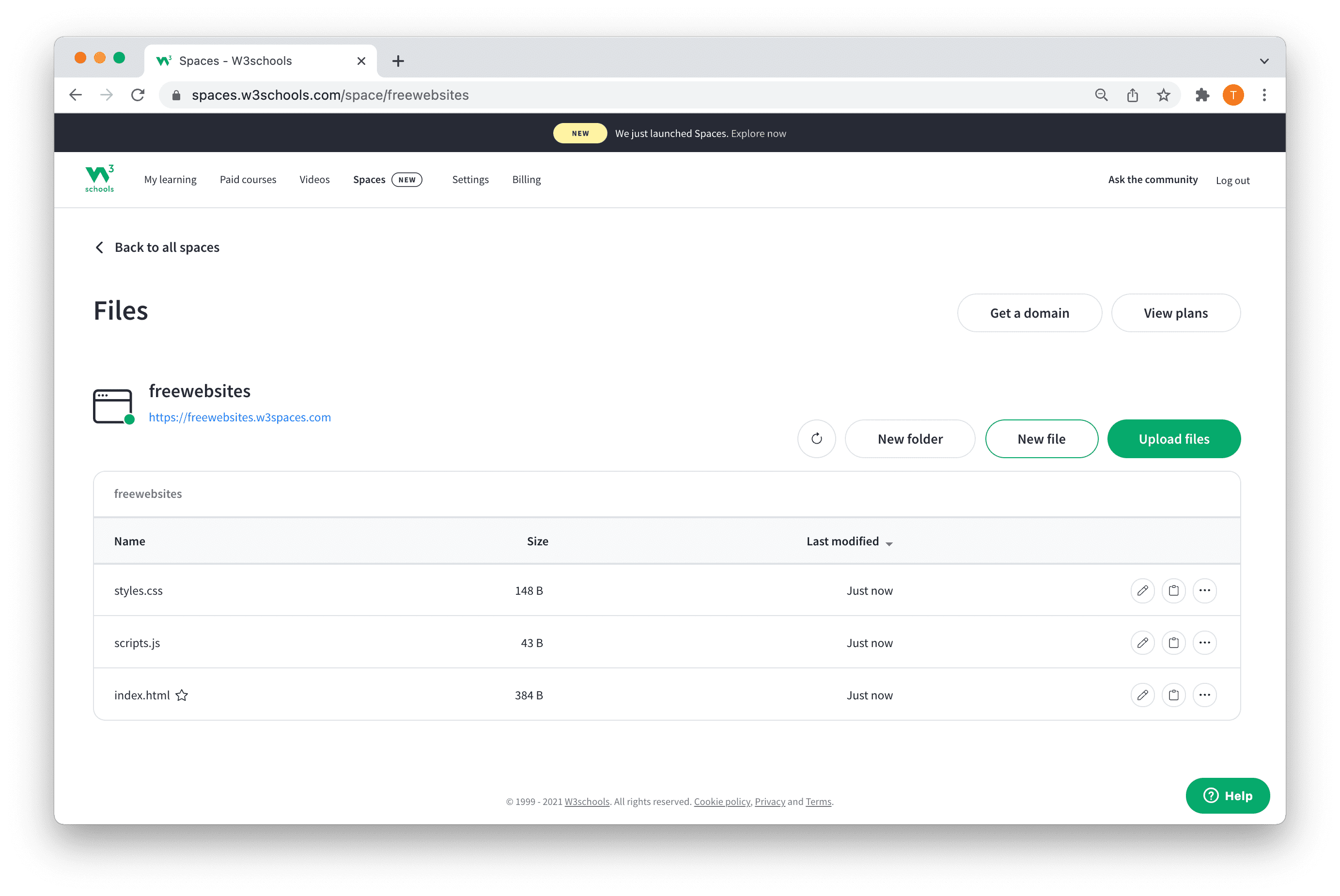The image size is (1340, 896).
Task: Open Chrome's three-dot menu
Action: [1264, 95]
